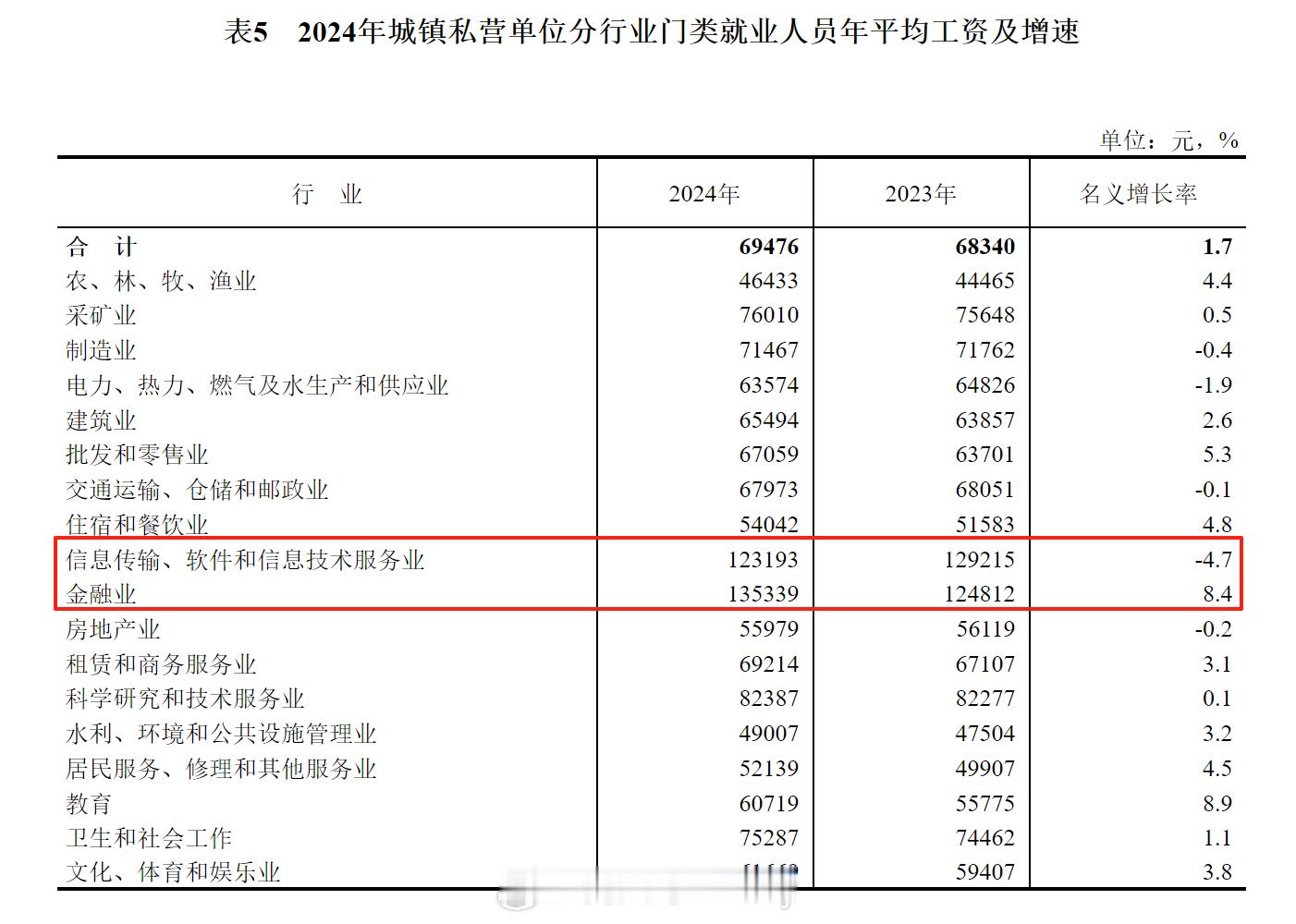Click the unit label 单位：元，%
Image resolution: width=1296 pixels, height=924 pixels.
(1168, 140)
